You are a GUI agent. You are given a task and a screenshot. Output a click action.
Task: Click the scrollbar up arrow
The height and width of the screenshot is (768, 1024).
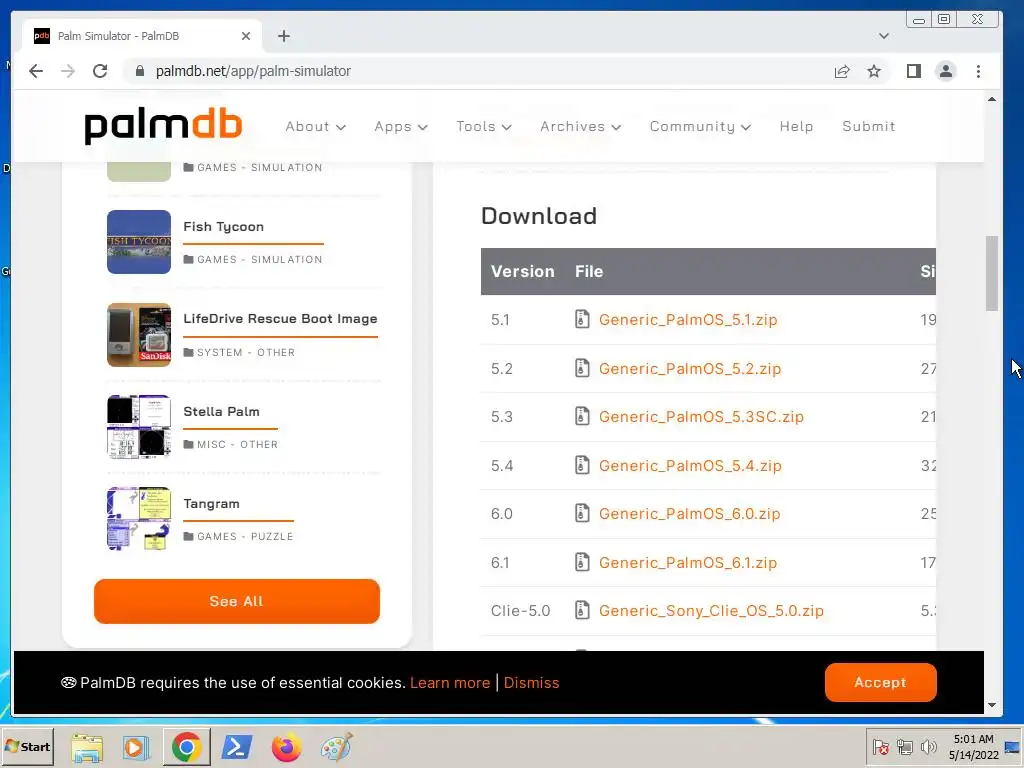[992, 99]
